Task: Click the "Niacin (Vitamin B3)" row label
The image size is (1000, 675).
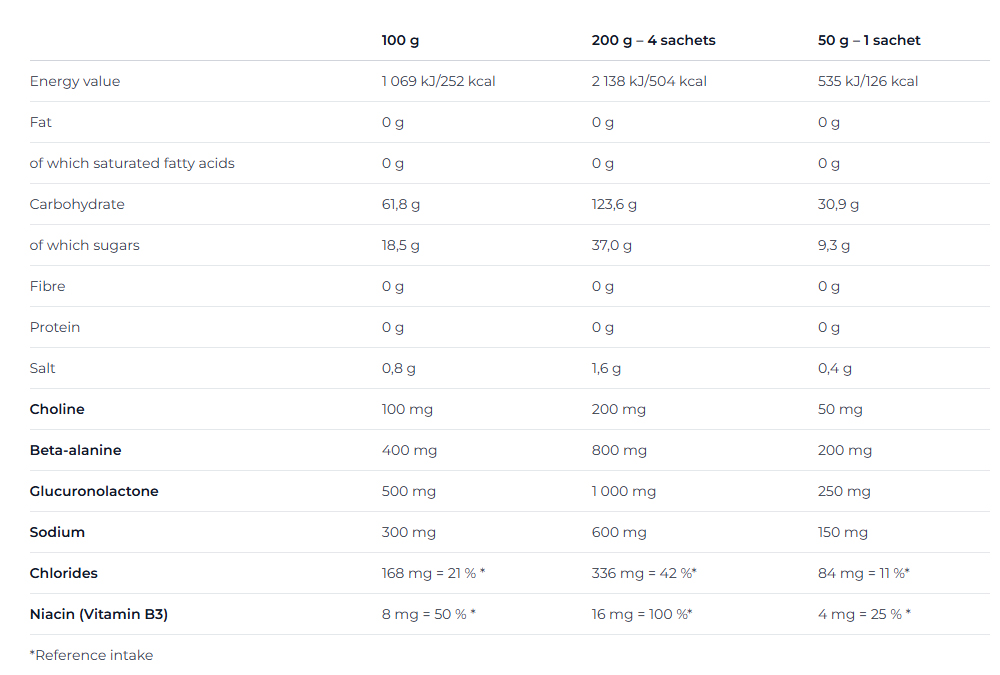Action: click(x=99, y=615)
